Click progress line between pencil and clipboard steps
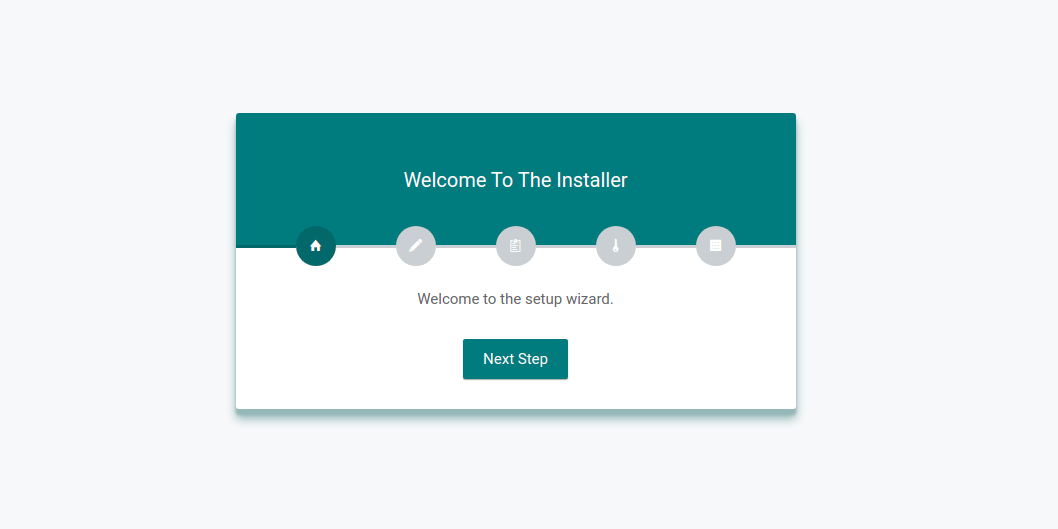The height and width of the screenshot is (529, 1058). (466, 246)
